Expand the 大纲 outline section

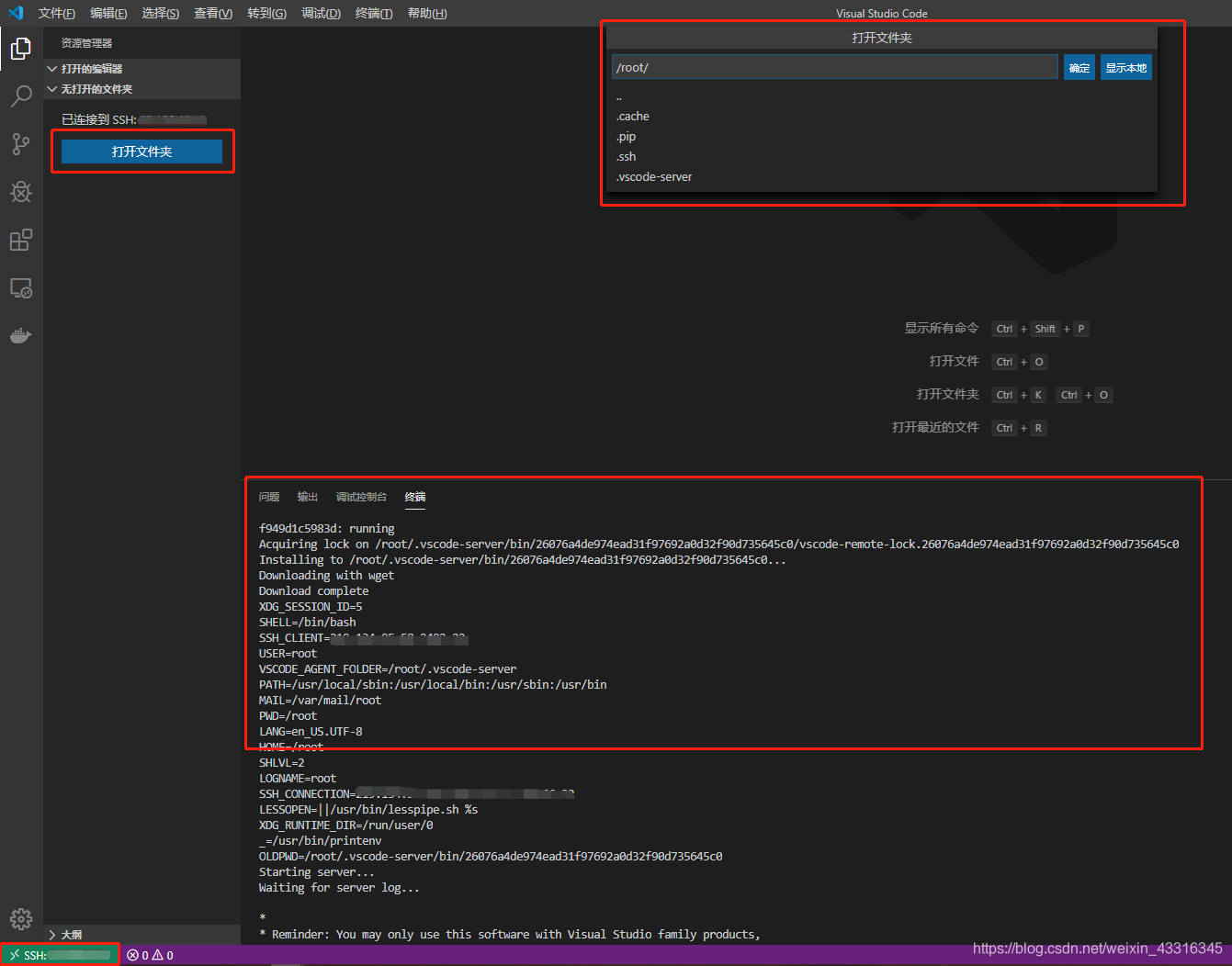point(142,935)
